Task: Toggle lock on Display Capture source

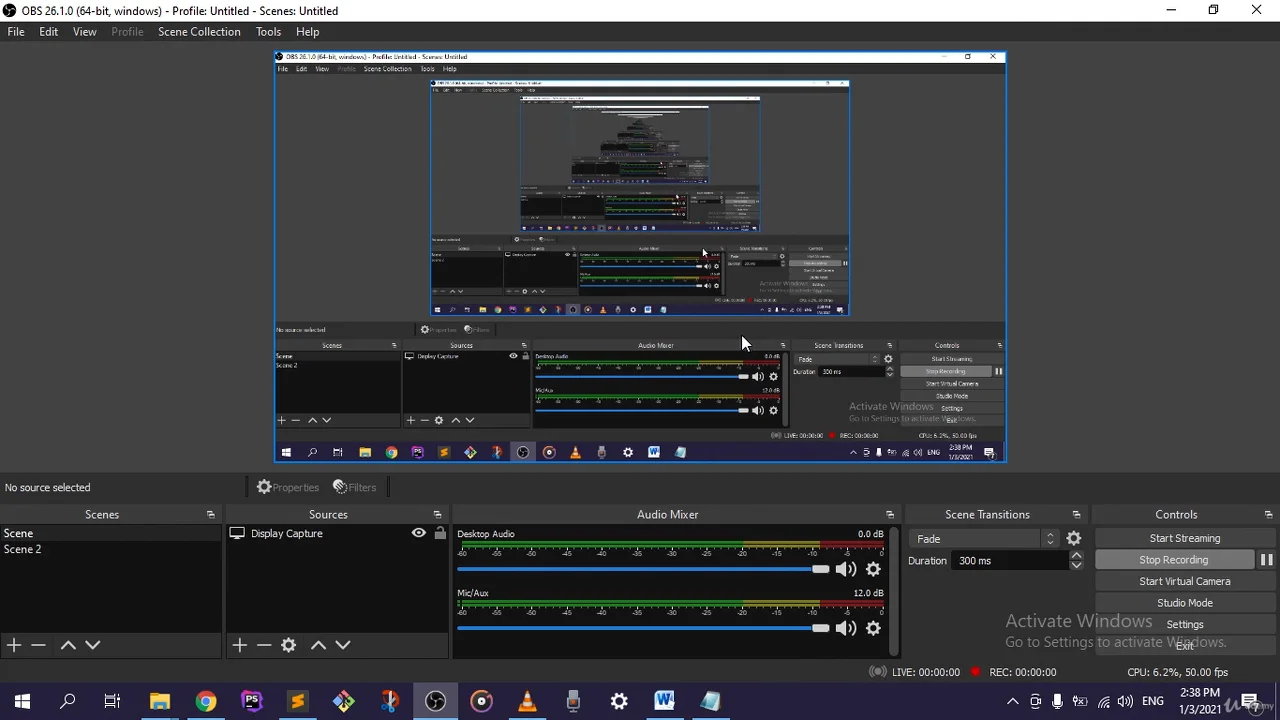Action: click(440, 533)
